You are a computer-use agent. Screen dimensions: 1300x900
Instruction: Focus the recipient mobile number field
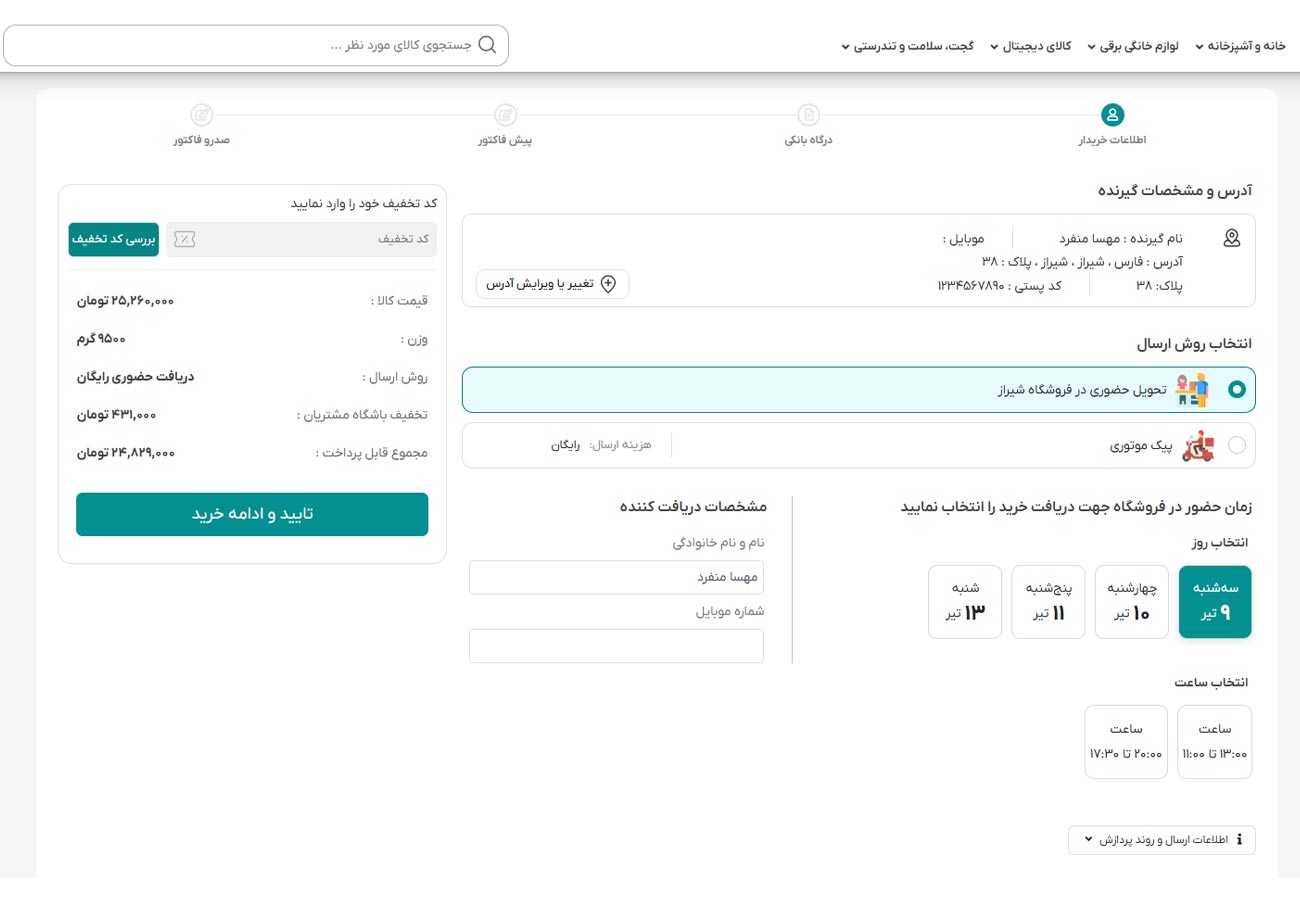point(616,646)
